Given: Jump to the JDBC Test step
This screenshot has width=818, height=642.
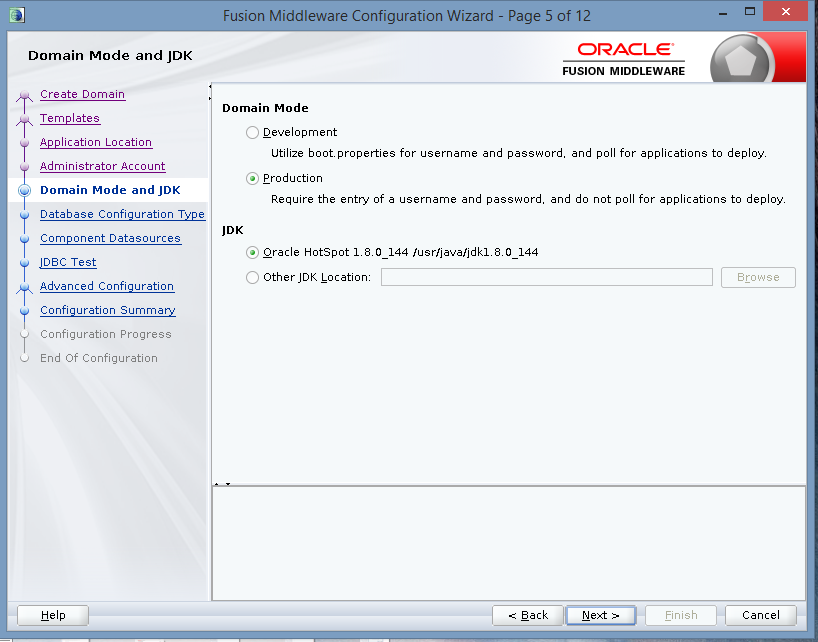Looking at the screenshot, I should [x=68, y=262].
